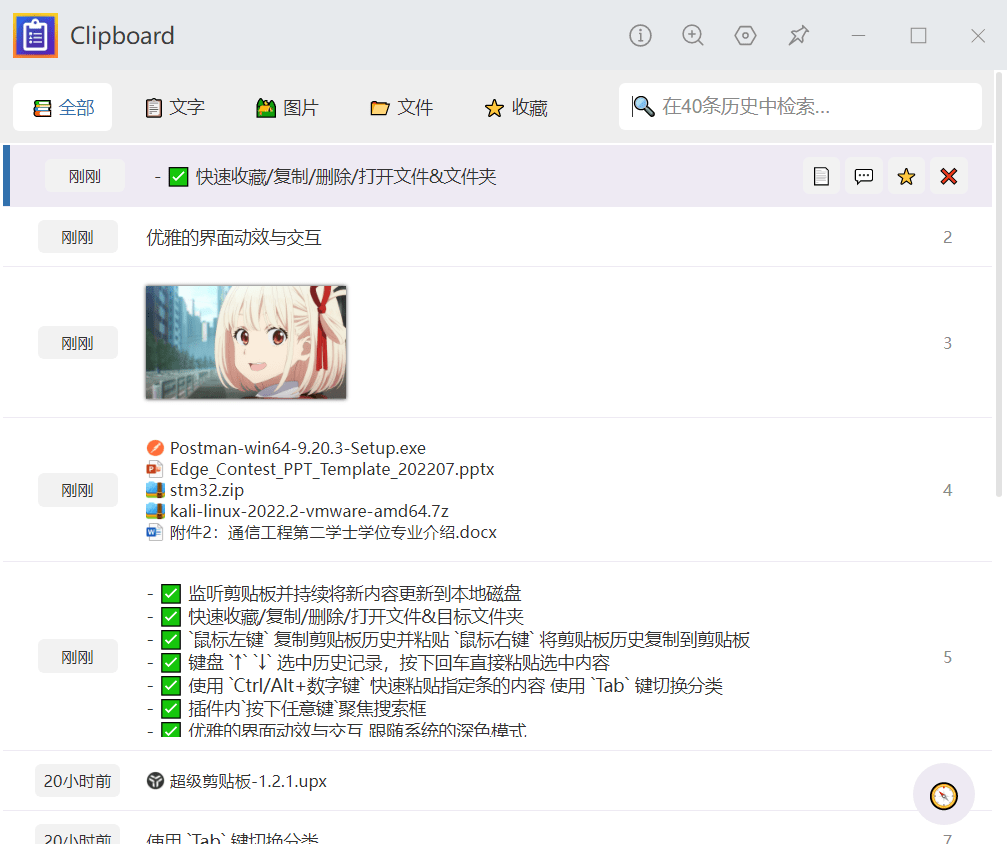Select the 超级剪贴板-1.2.1.upx entry

tap(248, 781)
